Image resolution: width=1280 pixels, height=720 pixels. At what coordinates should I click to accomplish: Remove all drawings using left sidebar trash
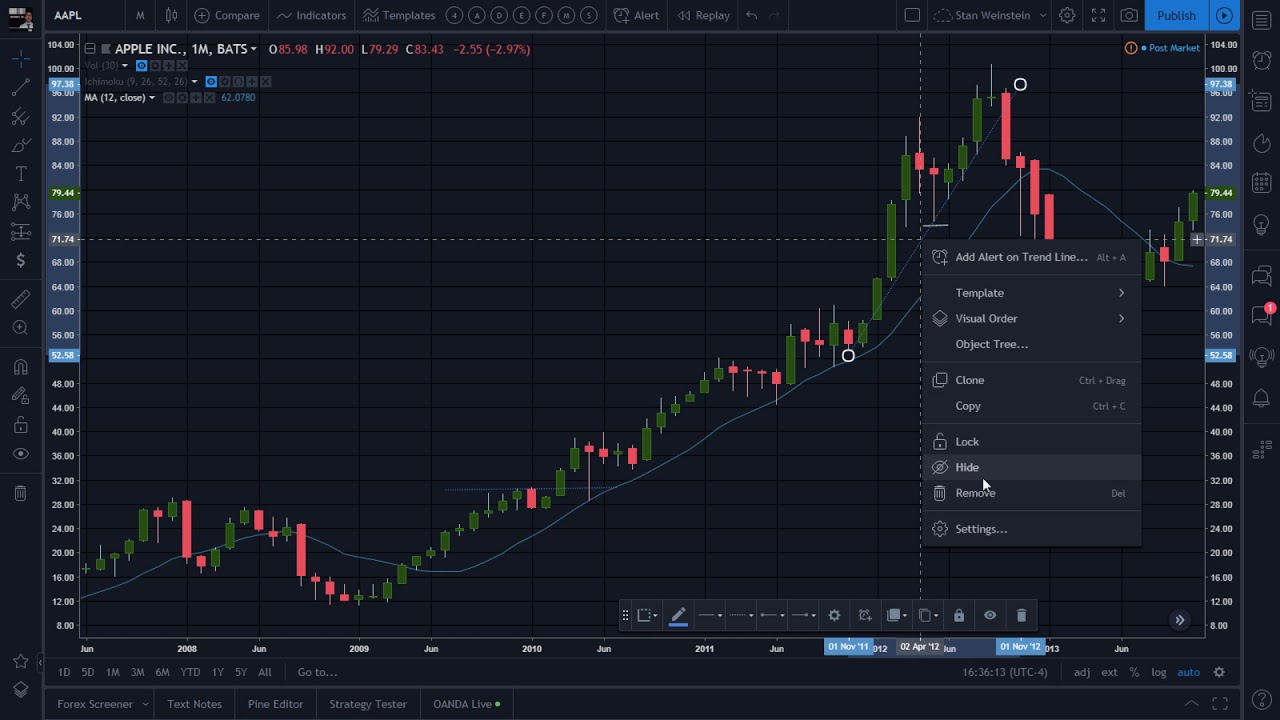click(x=20, y=493)
